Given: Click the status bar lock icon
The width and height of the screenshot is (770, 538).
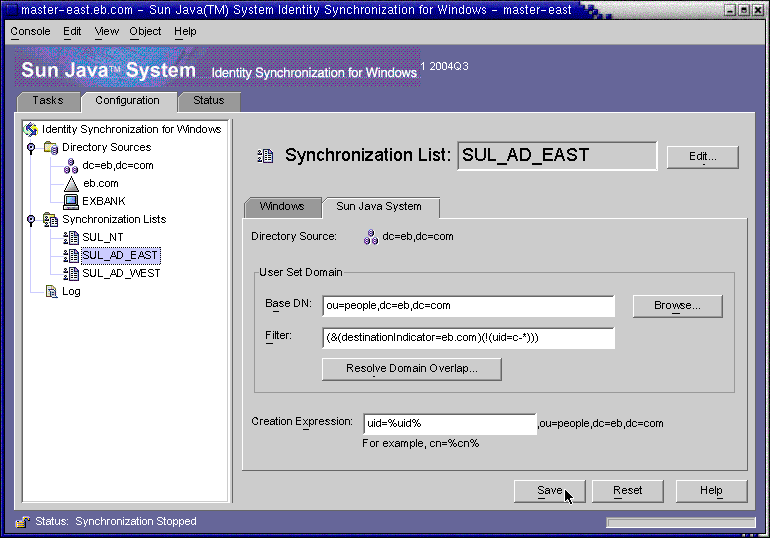Looking at the screenshot, I should coord(23,522).
